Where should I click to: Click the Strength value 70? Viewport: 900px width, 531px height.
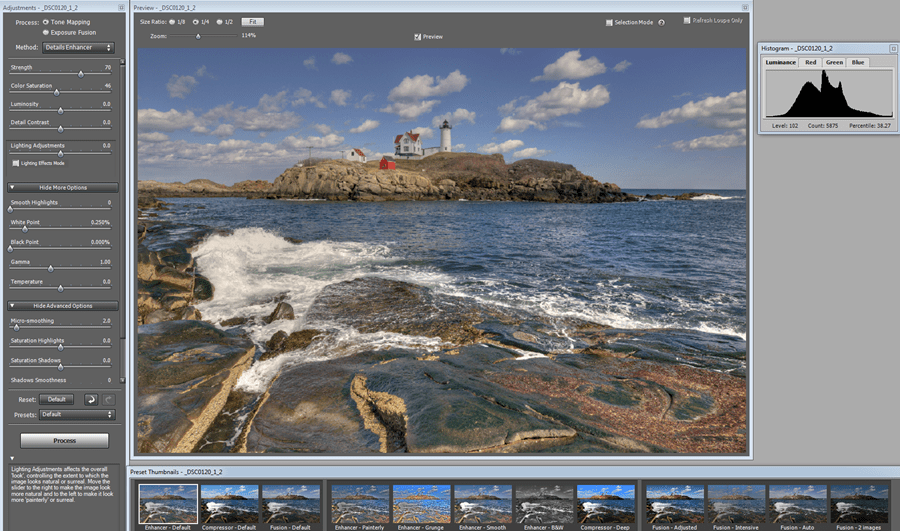coord(107,68)
